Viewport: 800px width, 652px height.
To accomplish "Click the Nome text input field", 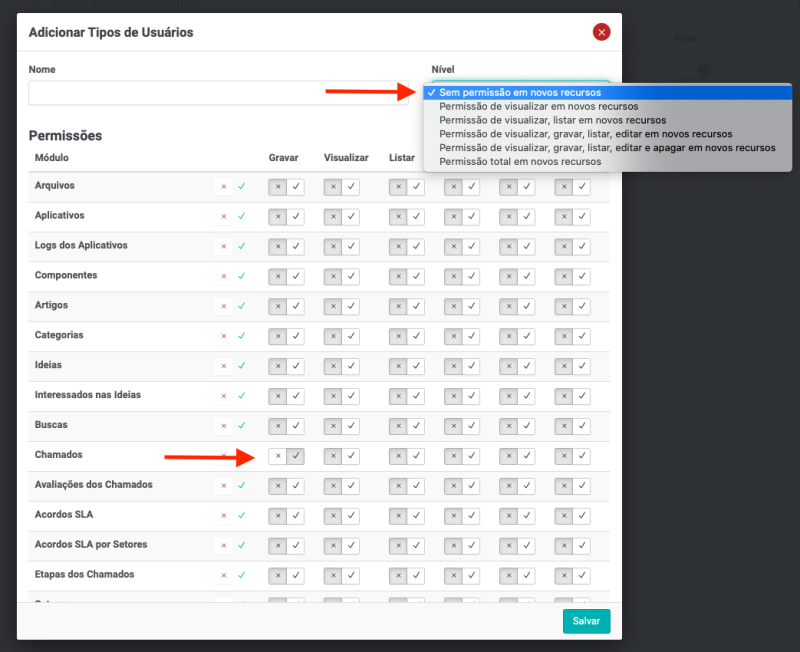I will [x=218, y=93].
